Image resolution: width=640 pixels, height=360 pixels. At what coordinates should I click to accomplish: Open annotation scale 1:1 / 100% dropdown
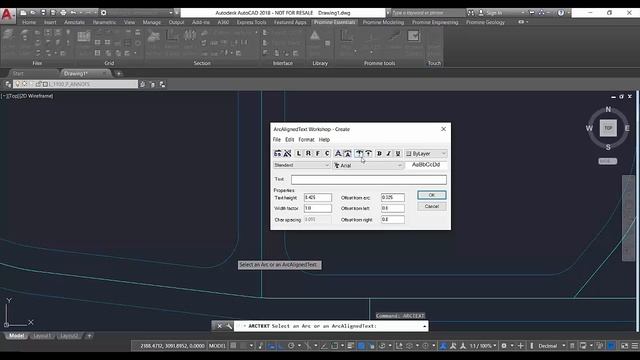pyautogui.click(x=482, y=346)
